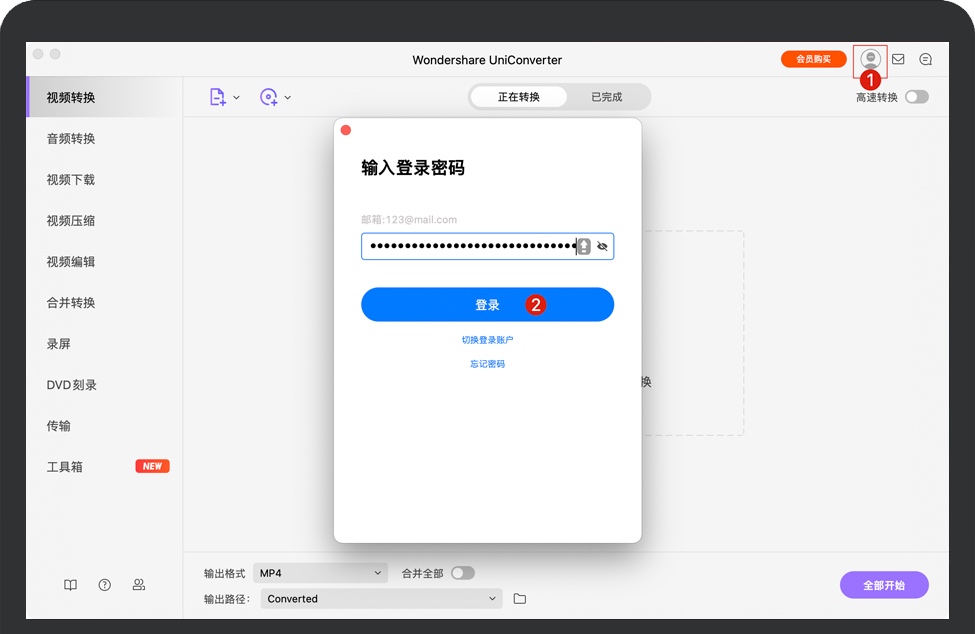
Task: Select 视频压缩 in the sidebar
Action: point(104,221)
